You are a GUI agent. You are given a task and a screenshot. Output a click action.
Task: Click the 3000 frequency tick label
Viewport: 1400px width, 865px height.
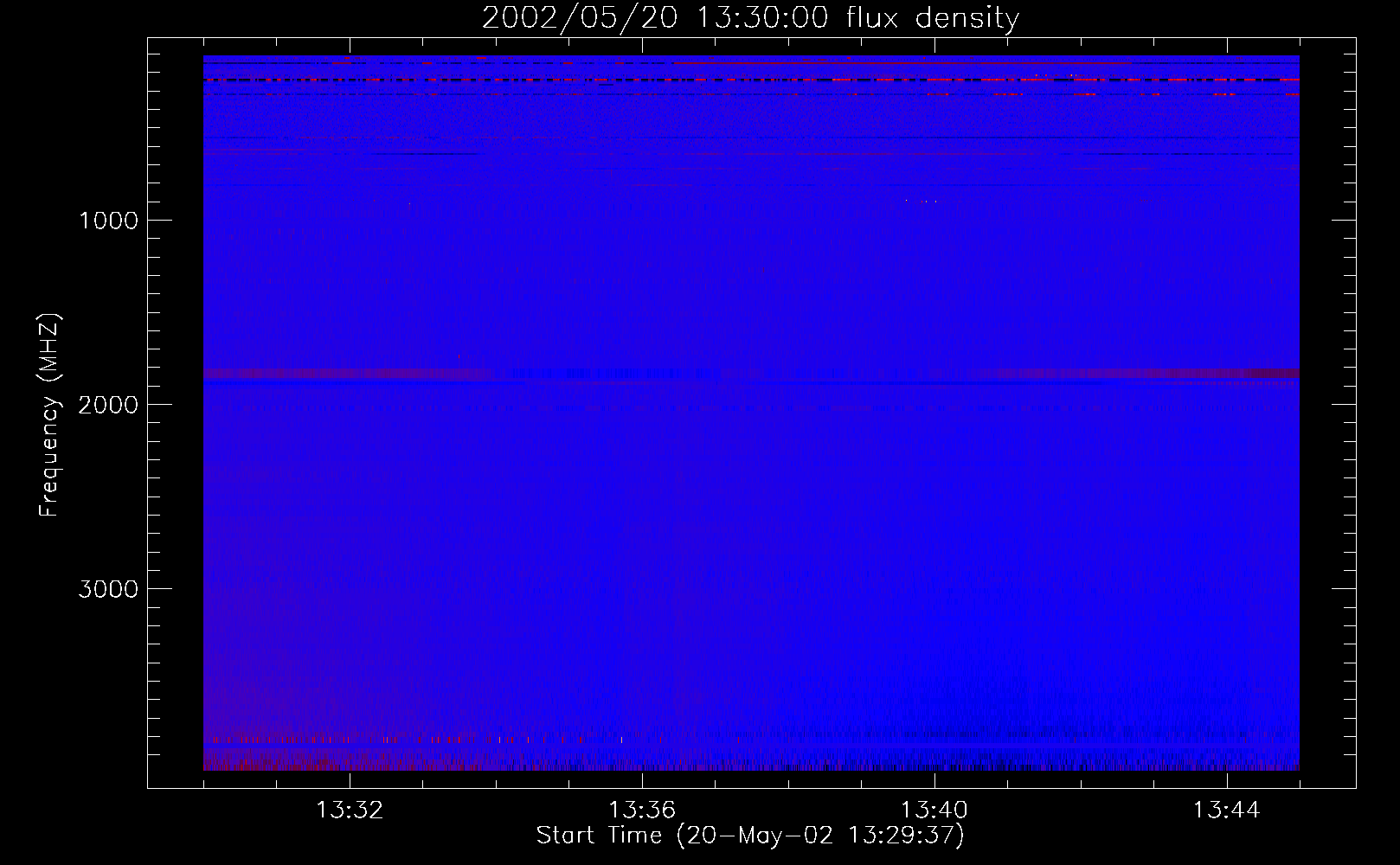[x=109, y=589]
